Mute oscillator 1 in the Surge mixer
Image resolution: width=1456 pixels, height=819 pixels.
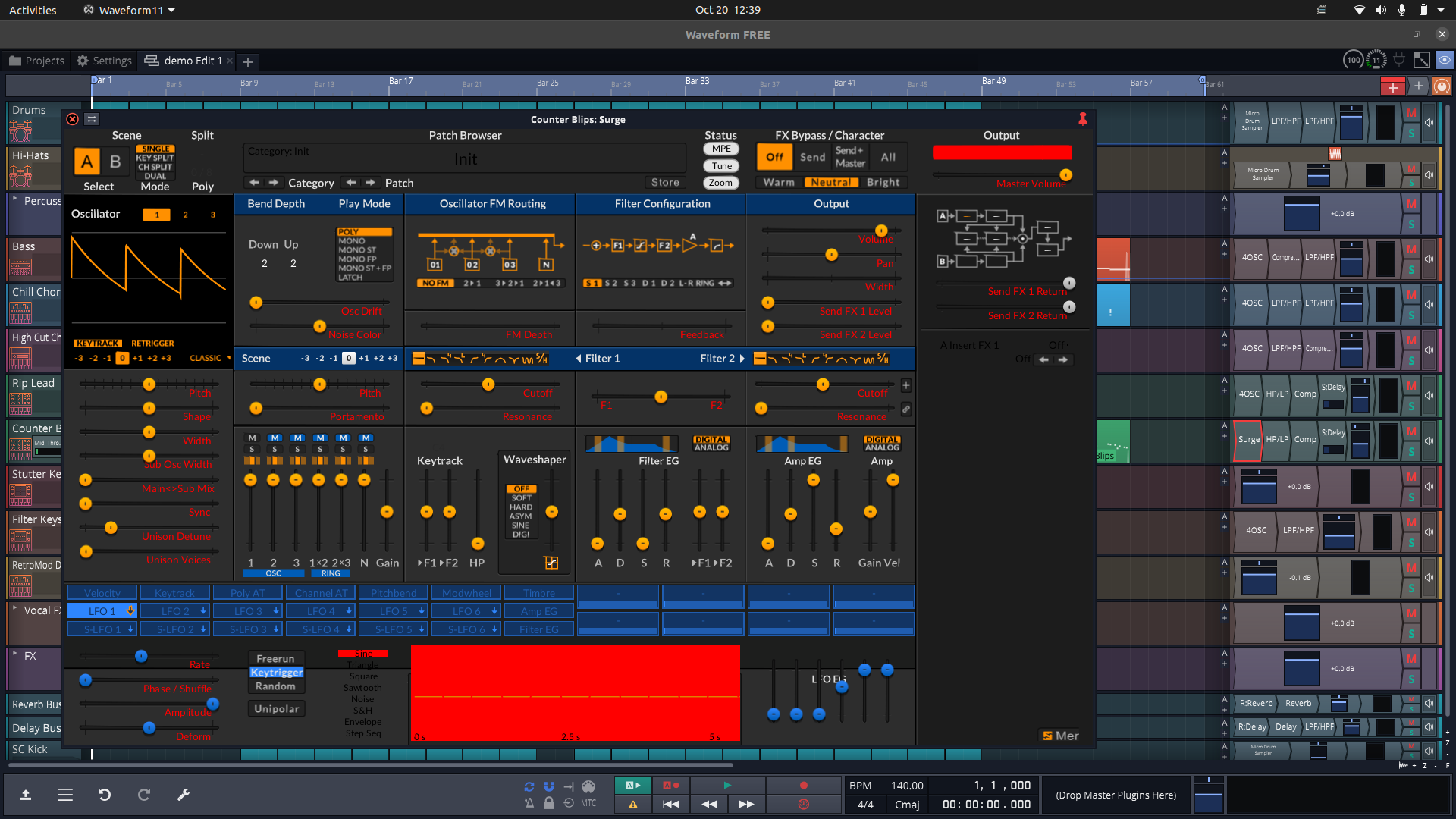coord(252,438)
